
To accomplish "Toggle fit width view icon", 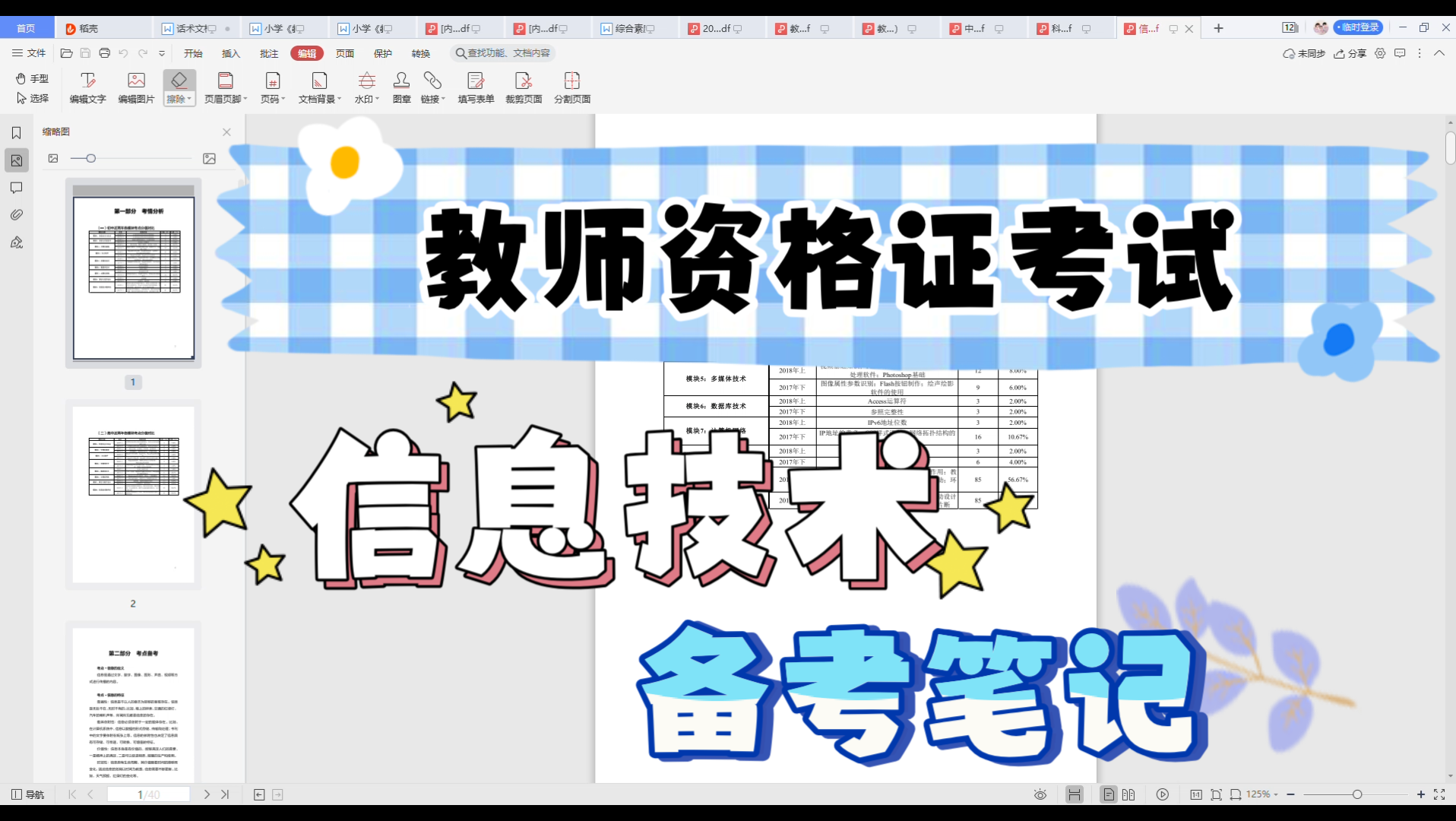I will pos(1236,794).
